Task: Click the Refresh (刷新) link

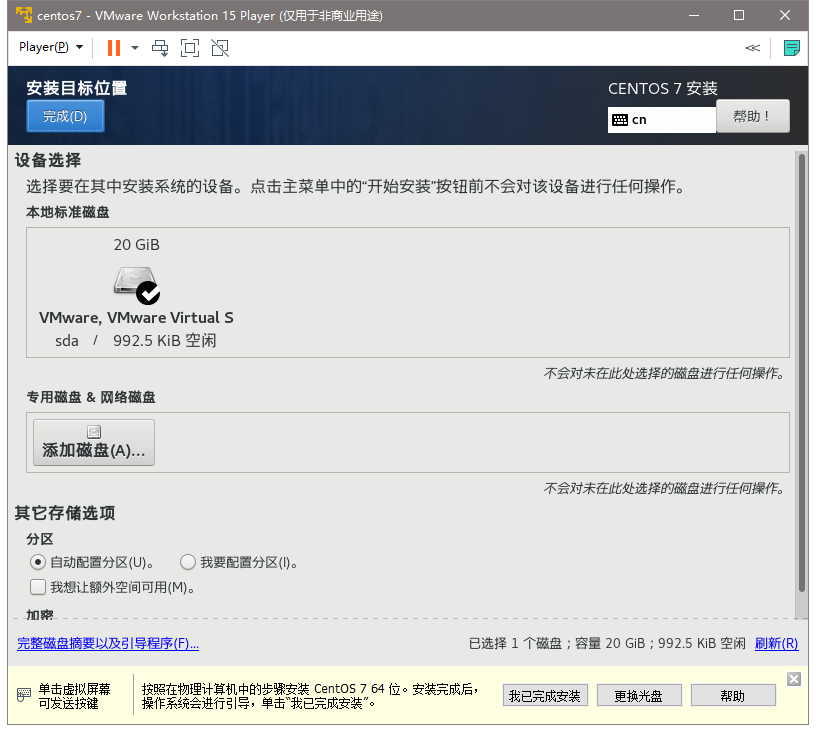Action: click(x=776, y=644)
